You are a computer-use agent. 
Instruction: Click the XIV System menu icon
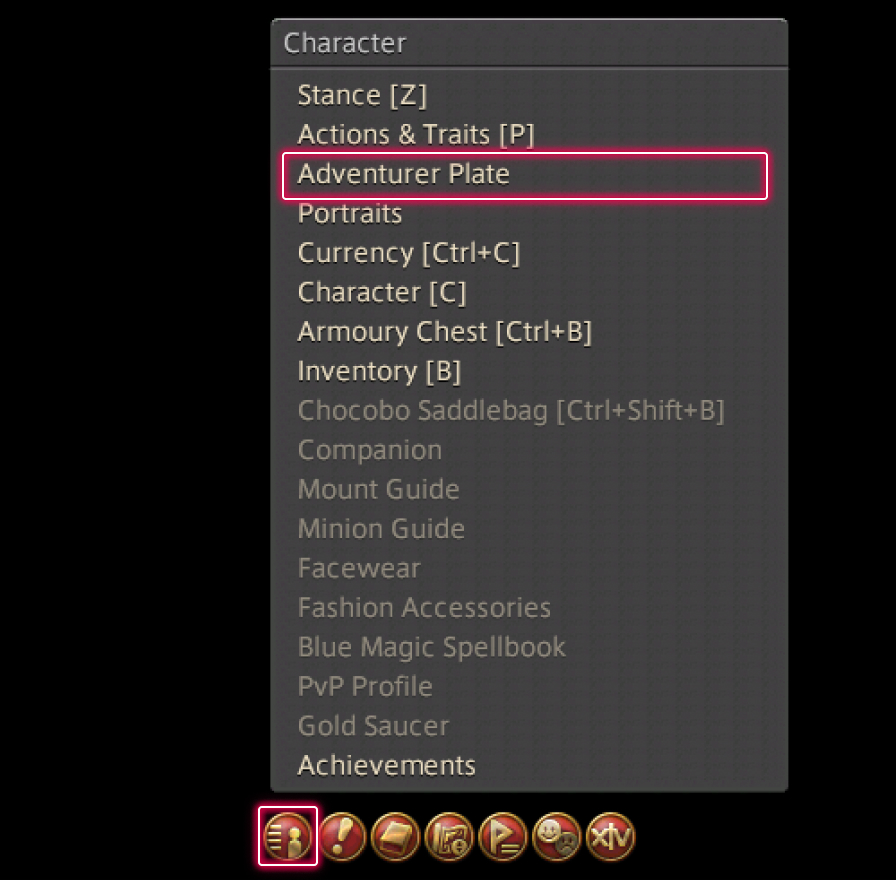[x=610, y=835]
